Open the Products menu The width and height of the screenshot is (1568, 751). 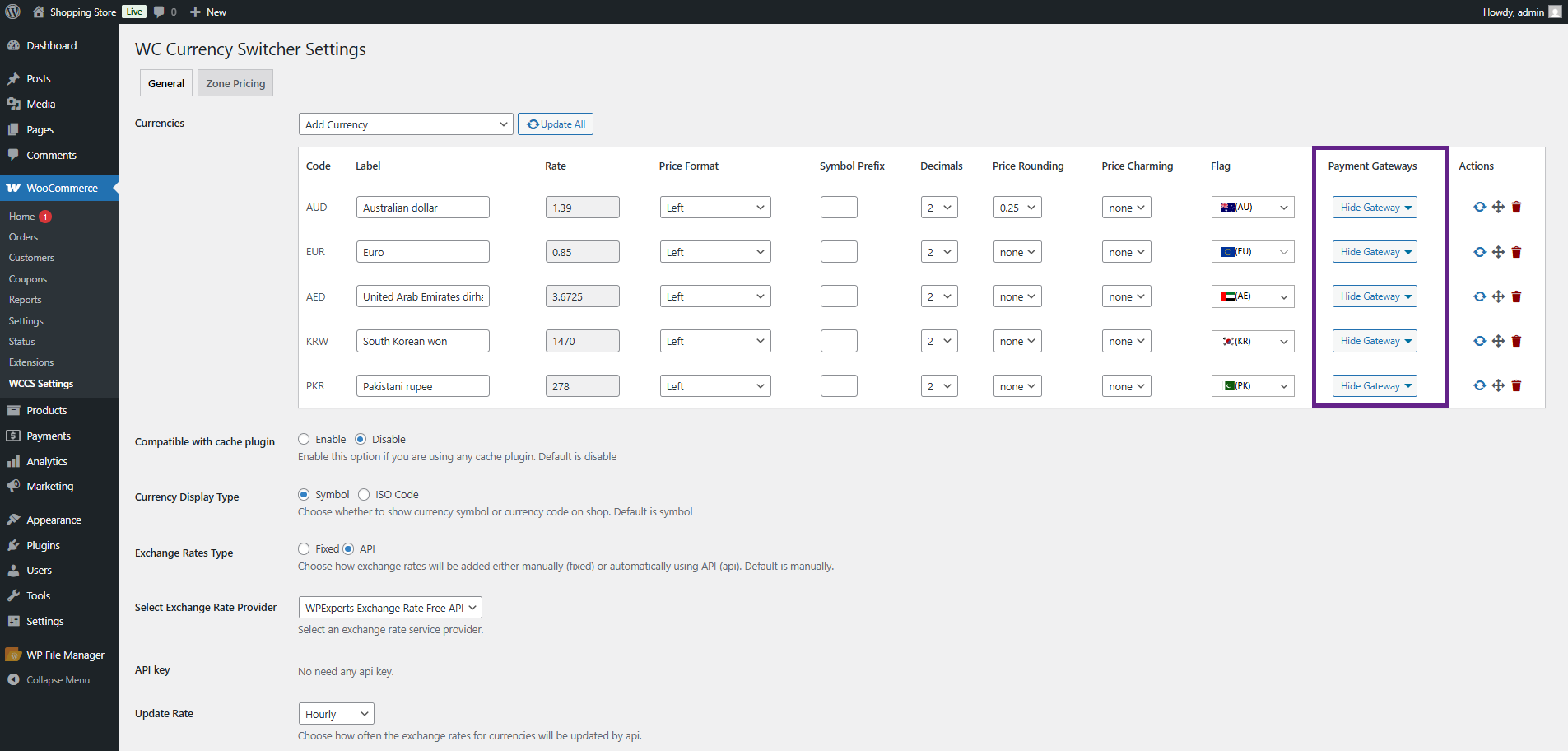tap(59, 410)
